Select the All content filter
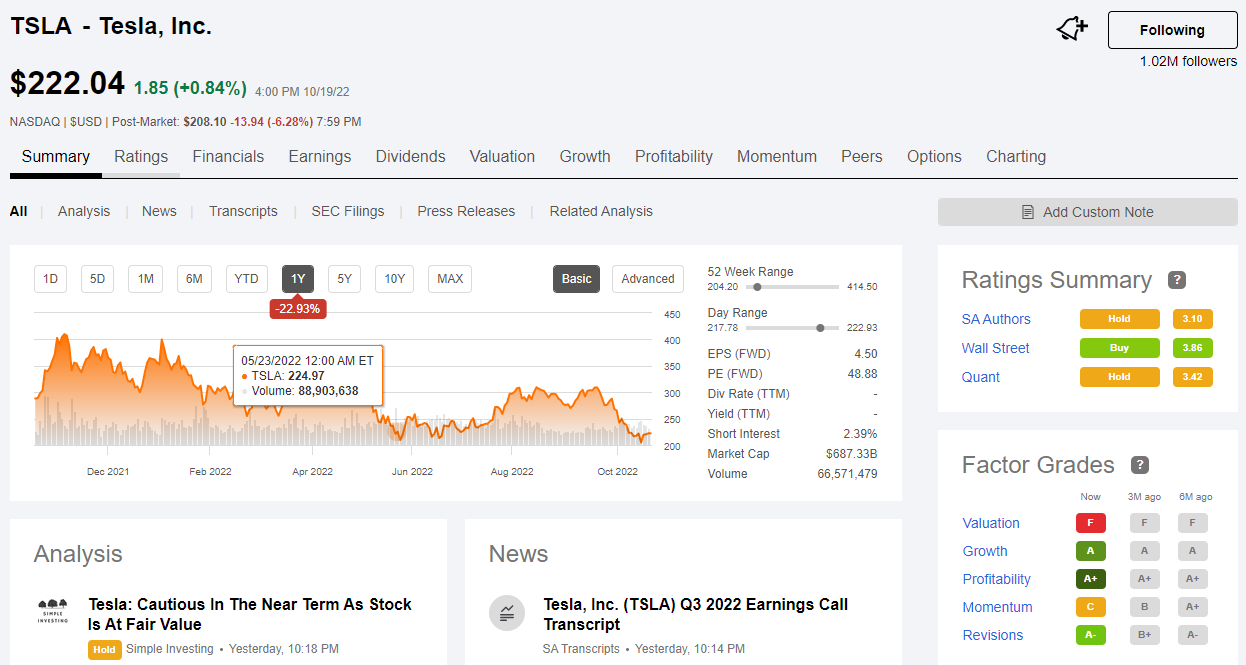Screen dimensions: 1246x665 pos(18,211)
